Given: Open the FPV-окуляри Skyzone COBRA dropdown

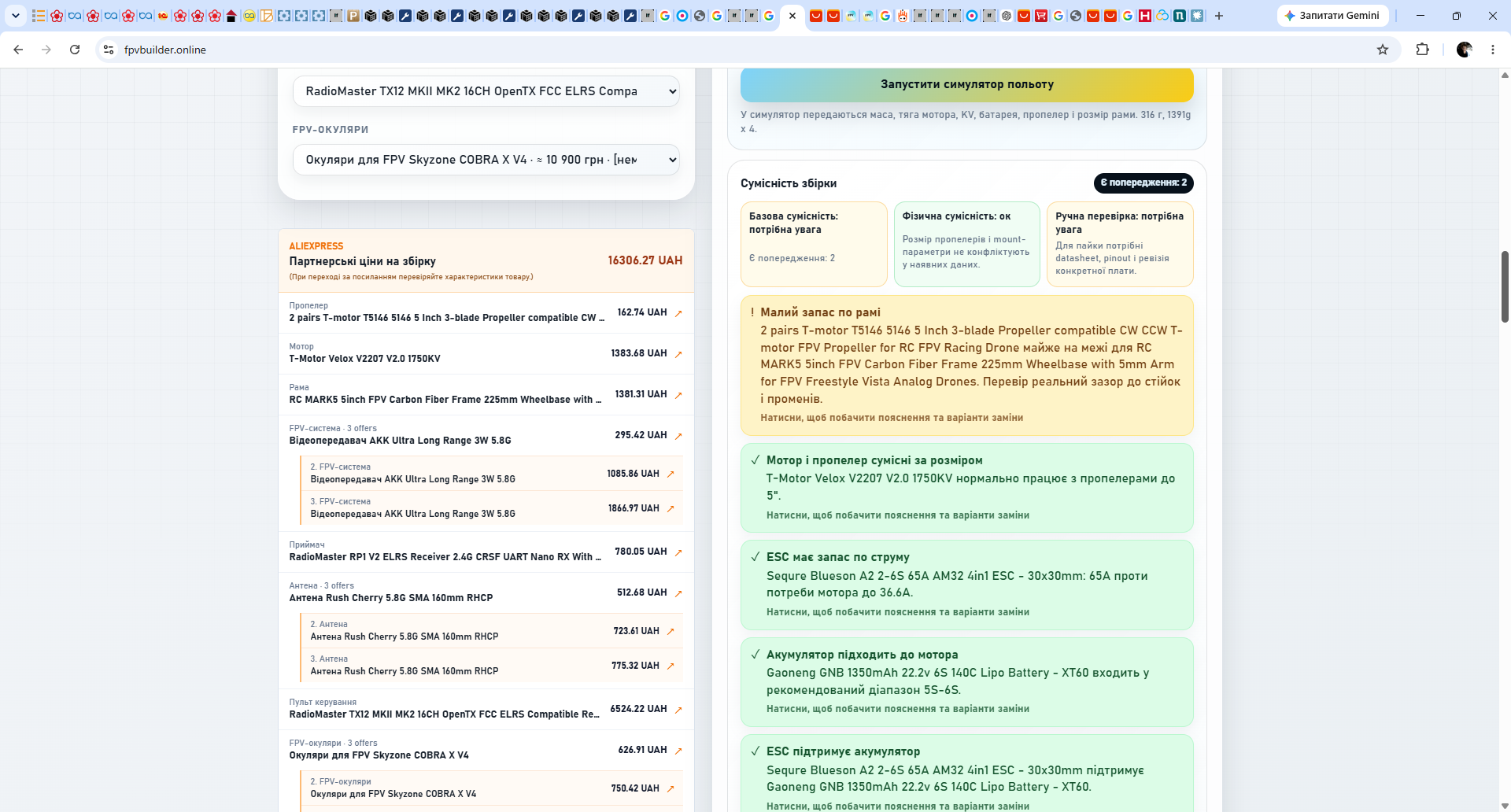Looking at the screenshot, I should point(486,160).
